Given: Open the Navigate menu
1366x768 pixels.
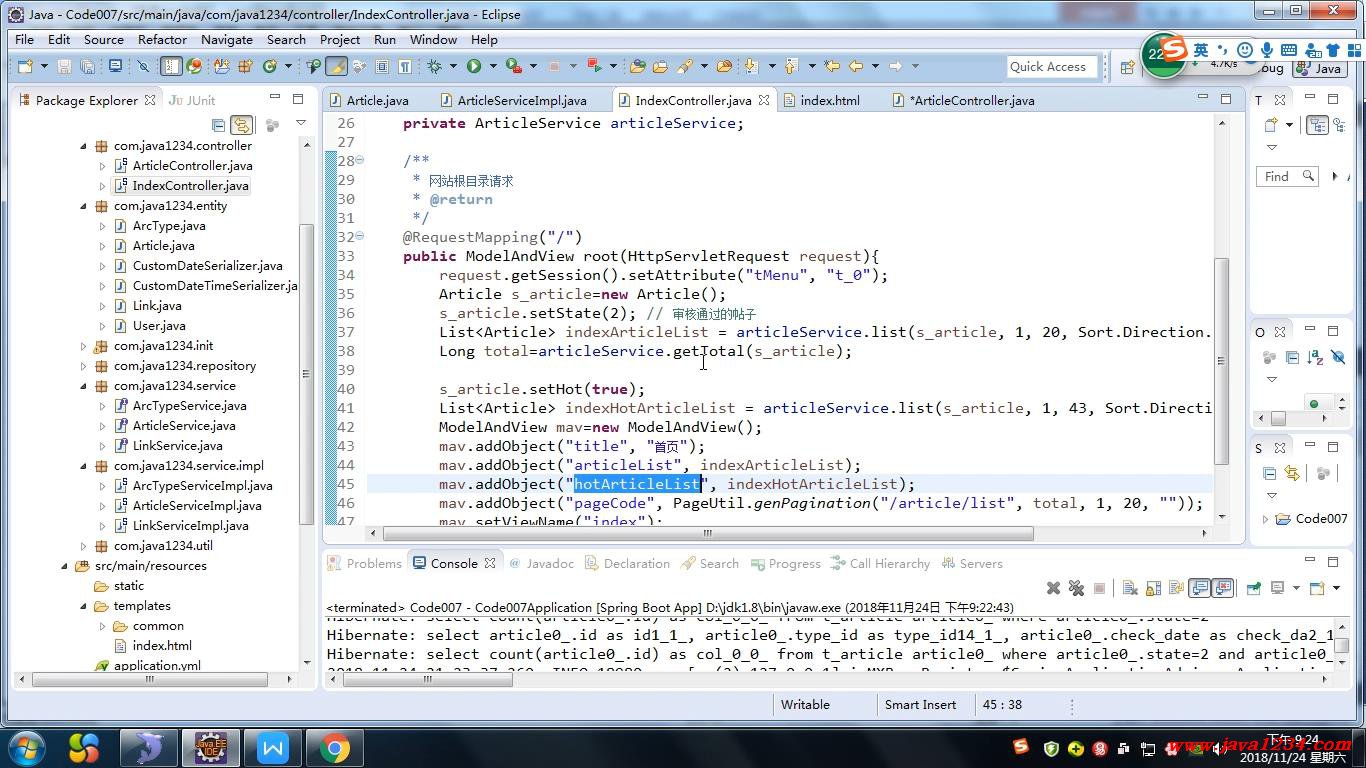Looking at the screenshot, I should tap(226, 39).
